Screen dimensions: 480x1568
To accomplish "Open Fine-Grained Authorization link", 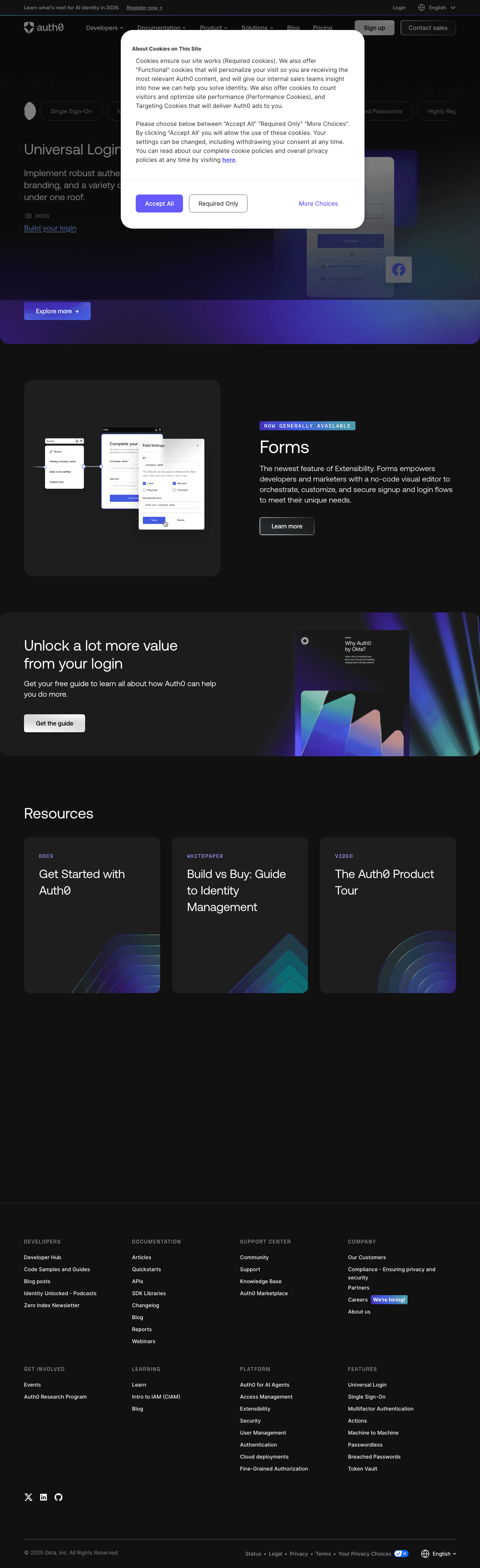I will coord(274,1469).
